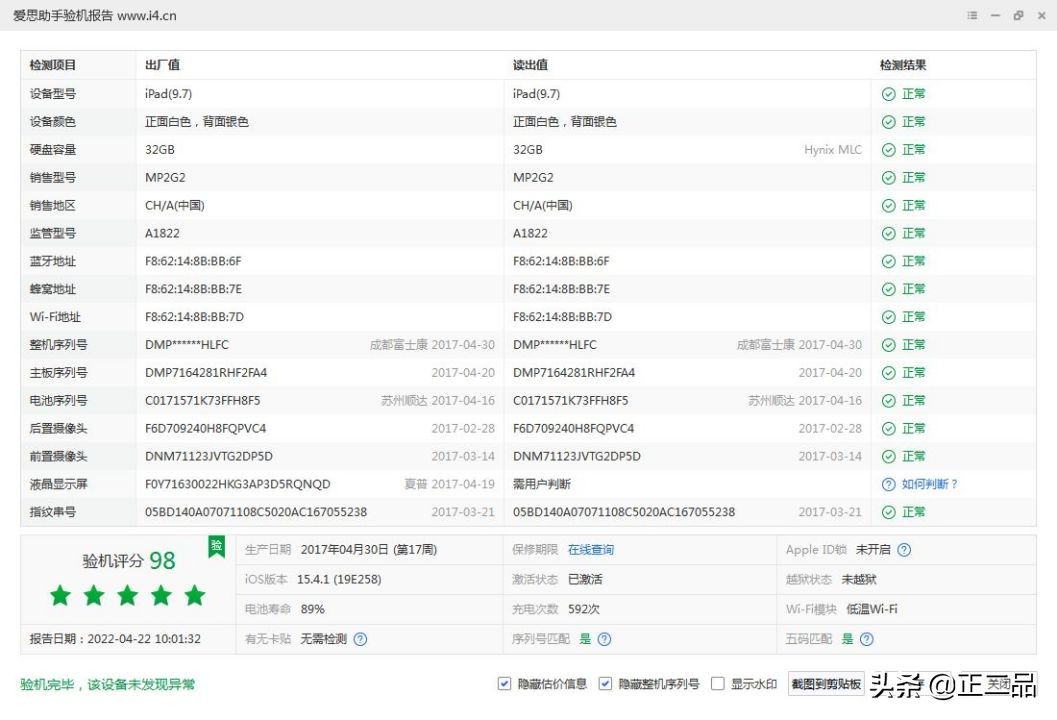Uncheck the 隐藏估价信息 checkbox
The height and width of the screenshot is (720, 1057).
(x=503, y=683)
